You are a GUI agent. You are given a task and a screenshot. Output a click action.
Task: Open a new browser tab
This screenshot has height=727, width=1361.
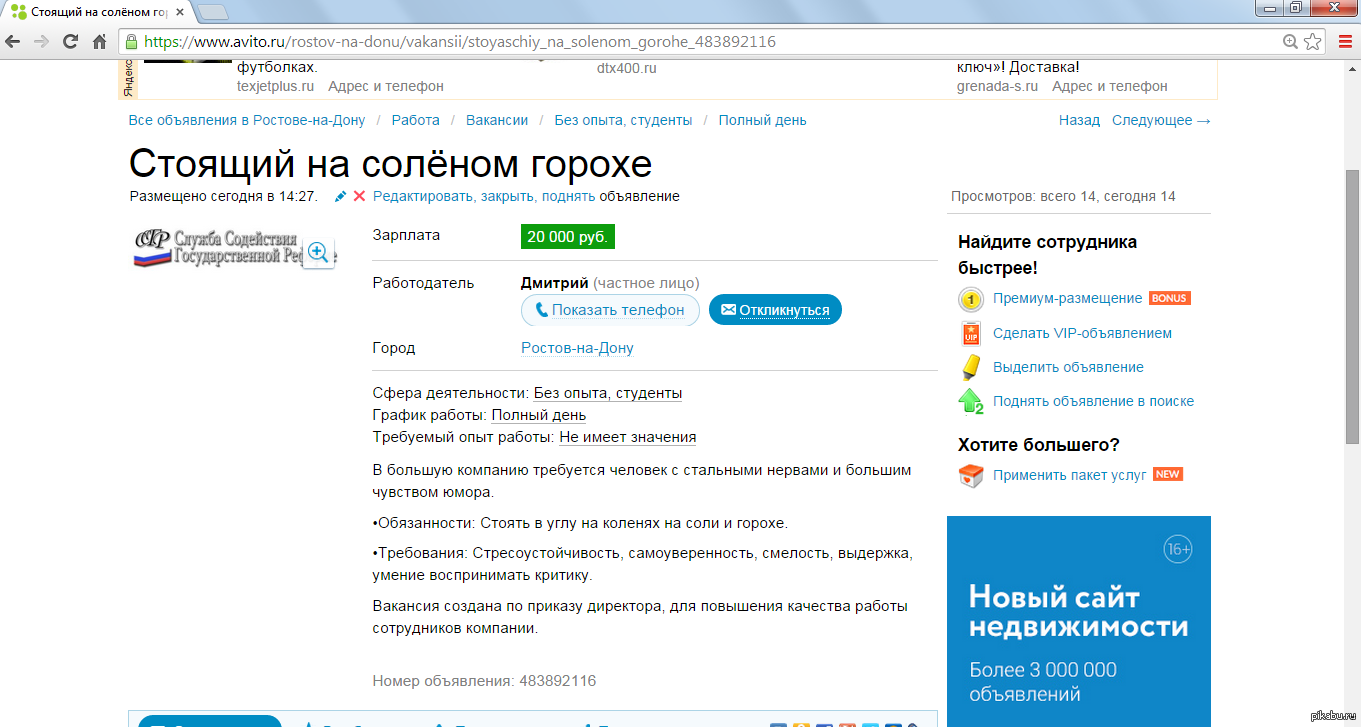coord(212,12)
